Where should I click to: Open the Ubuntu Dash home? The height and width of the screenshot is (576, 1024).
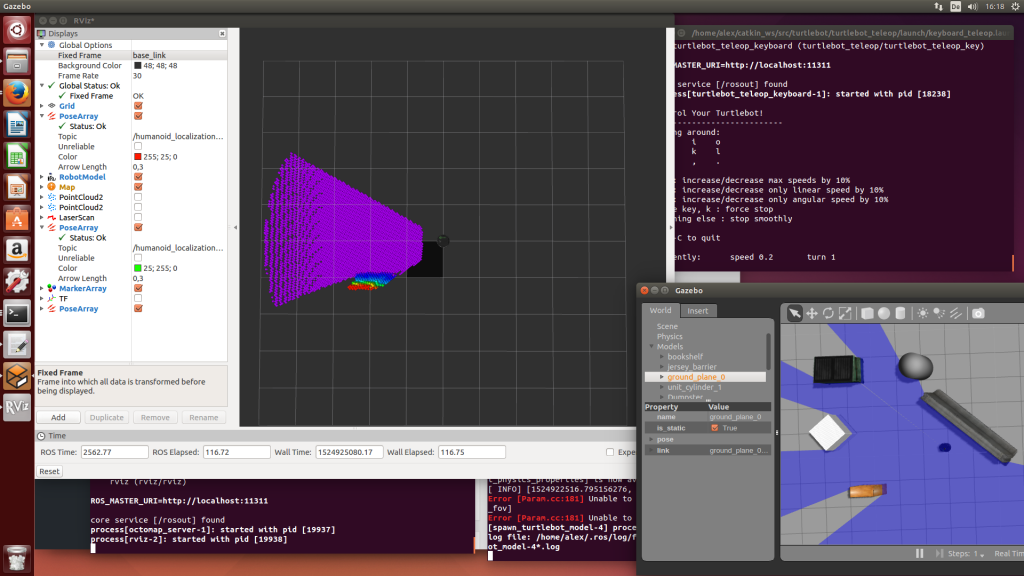[17, 30]
